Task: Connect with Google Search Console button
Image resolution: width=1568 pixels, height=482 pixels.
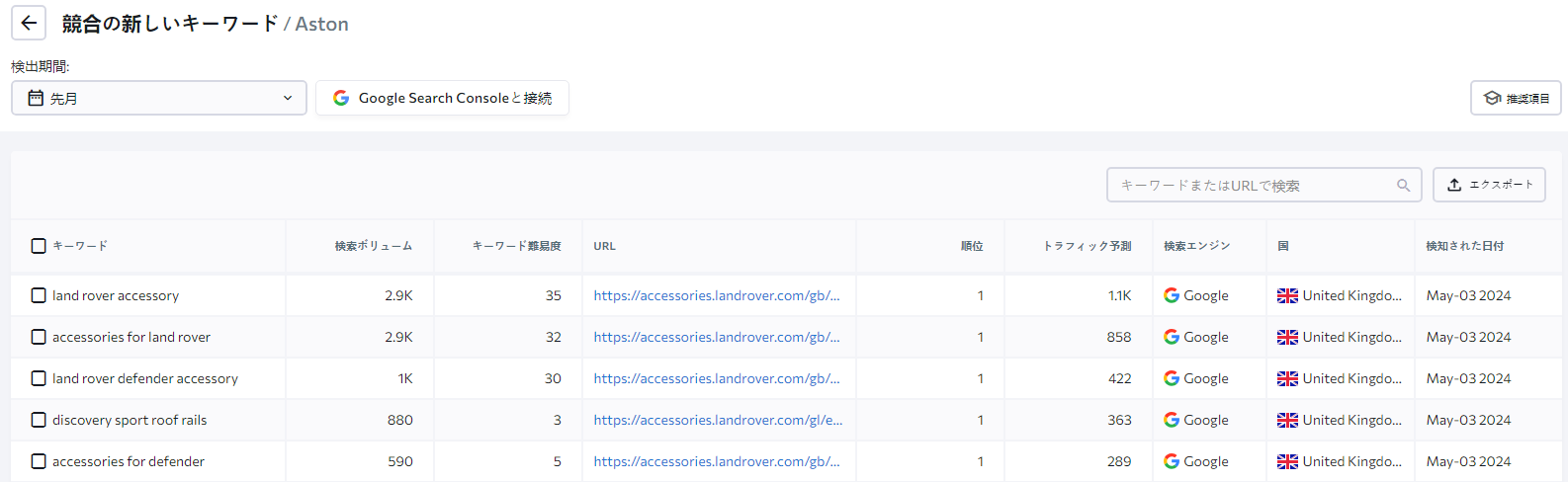Action: 442,98
